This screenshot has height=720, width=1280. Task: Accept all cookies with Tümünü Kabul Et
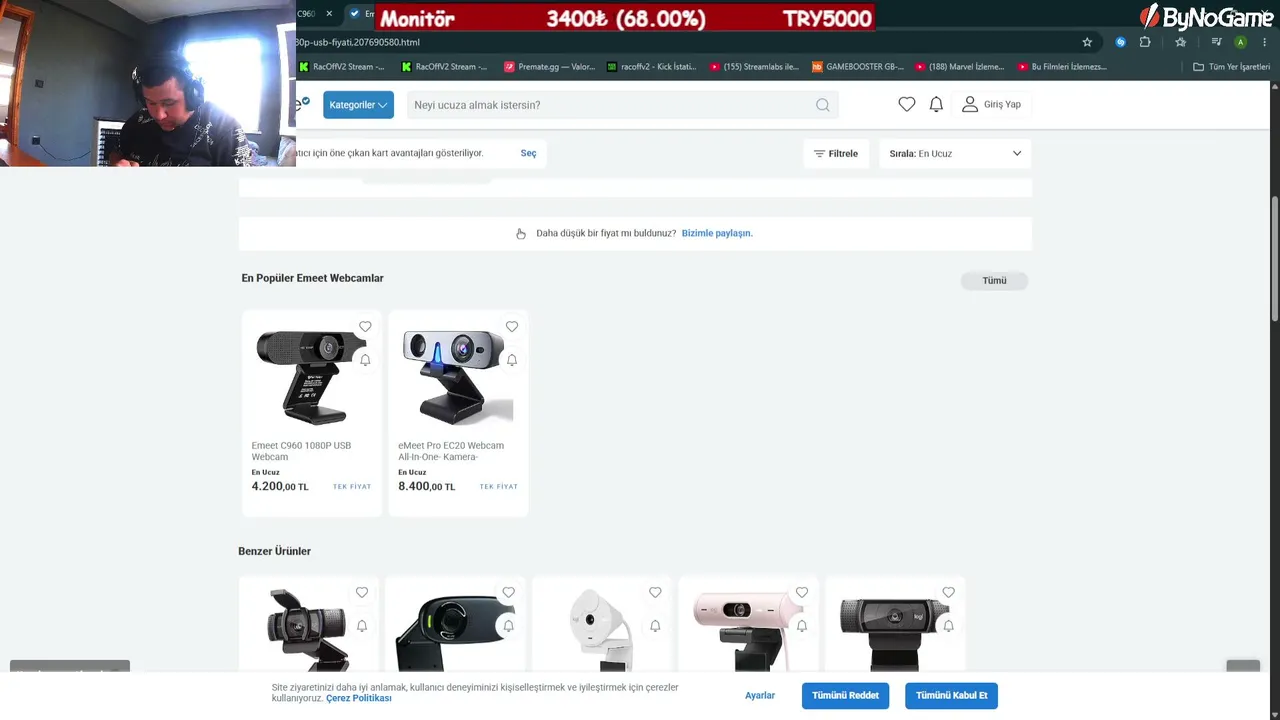(951, 696)
